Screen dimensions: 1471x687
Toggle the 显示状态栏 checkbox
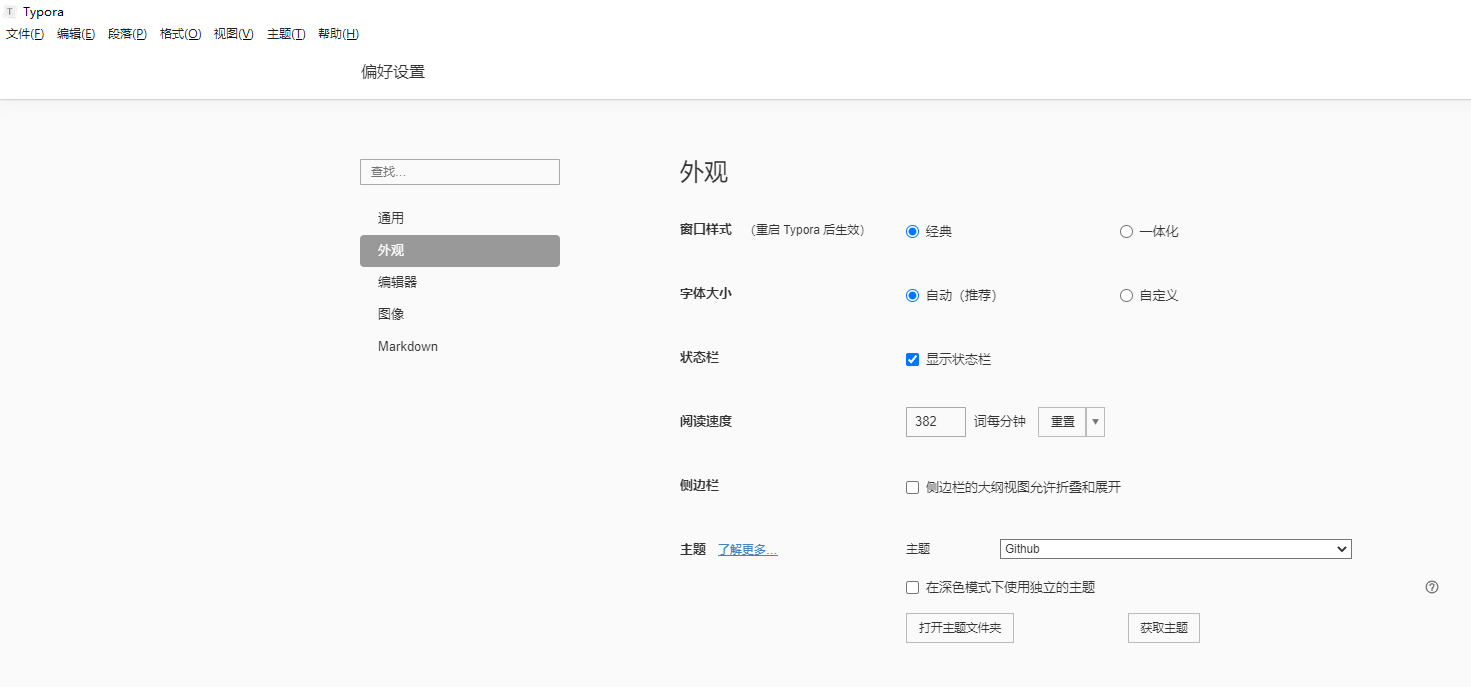click(912, 359)
